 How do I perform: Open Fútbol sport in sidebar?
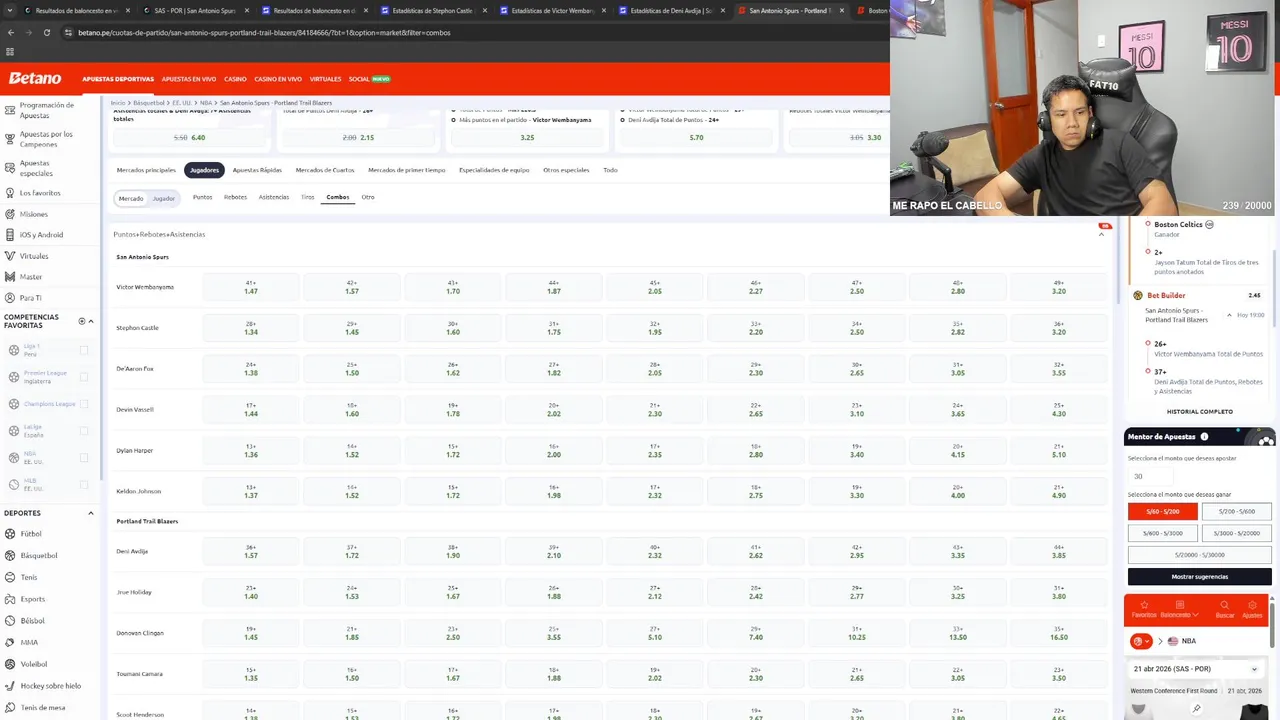coord(31,534)
